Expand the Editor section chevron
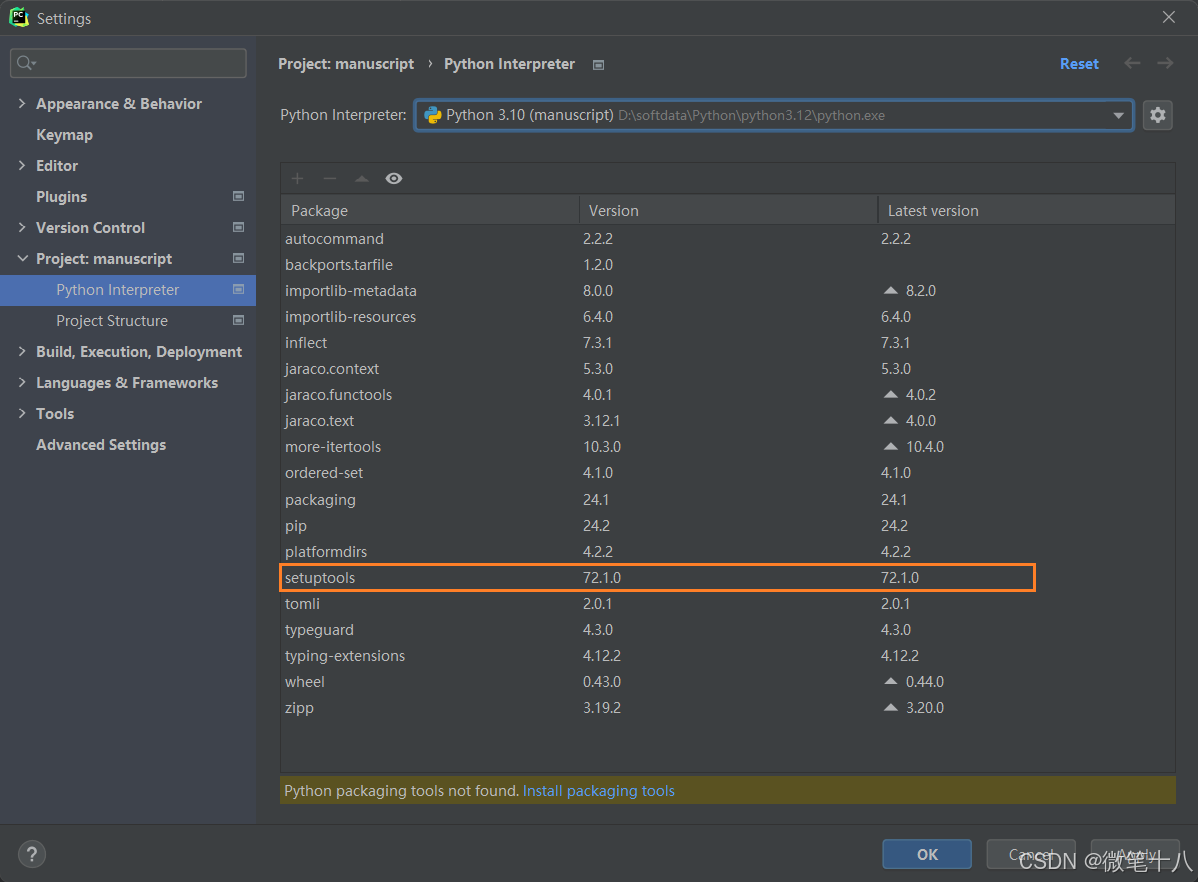Screen dimensions: 1198x882 (21, 165)
